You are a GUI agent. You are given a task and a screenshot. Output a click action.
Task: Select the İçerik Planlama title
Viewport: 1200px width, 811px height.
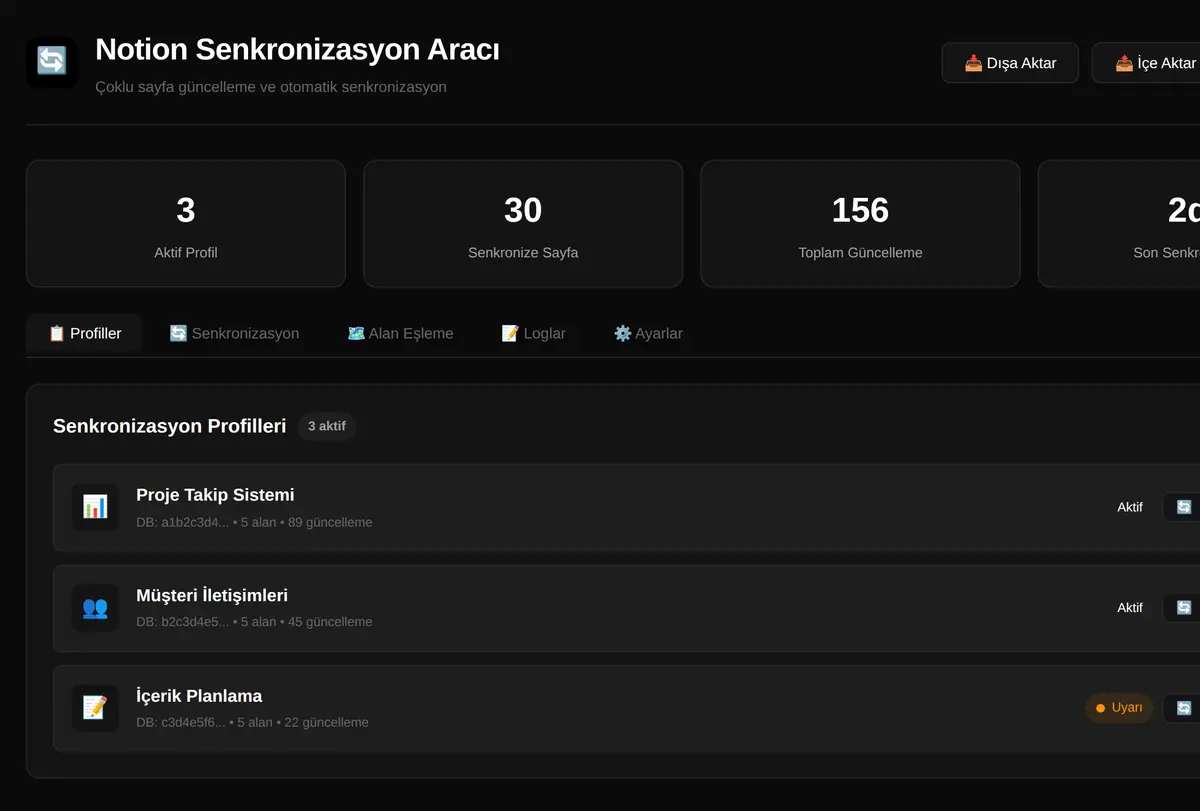coord(199,696)
